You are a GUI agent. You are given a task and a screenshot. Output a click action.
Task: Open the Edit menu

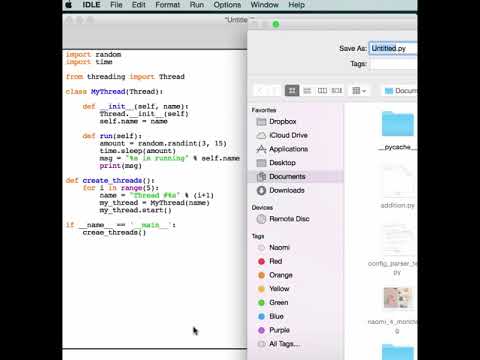point(139,5)
